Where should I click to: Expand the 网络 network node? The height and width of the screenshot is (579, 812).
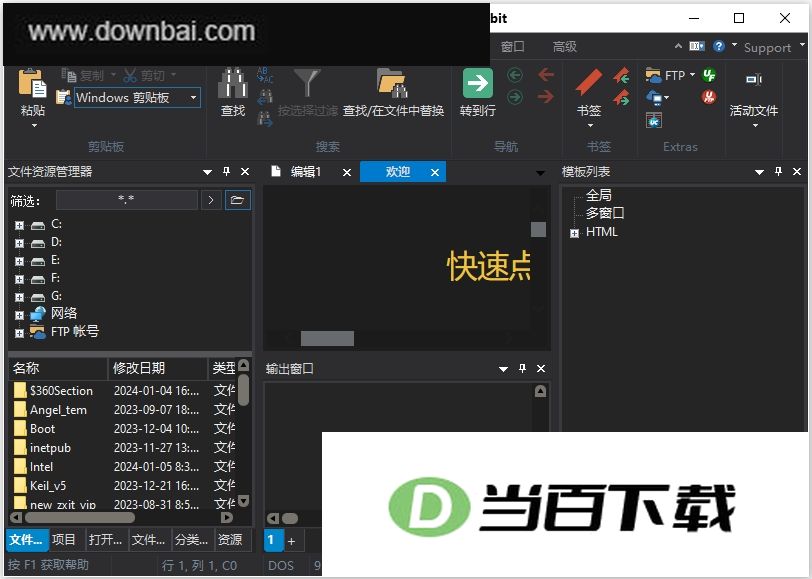(x=19, y=315)
